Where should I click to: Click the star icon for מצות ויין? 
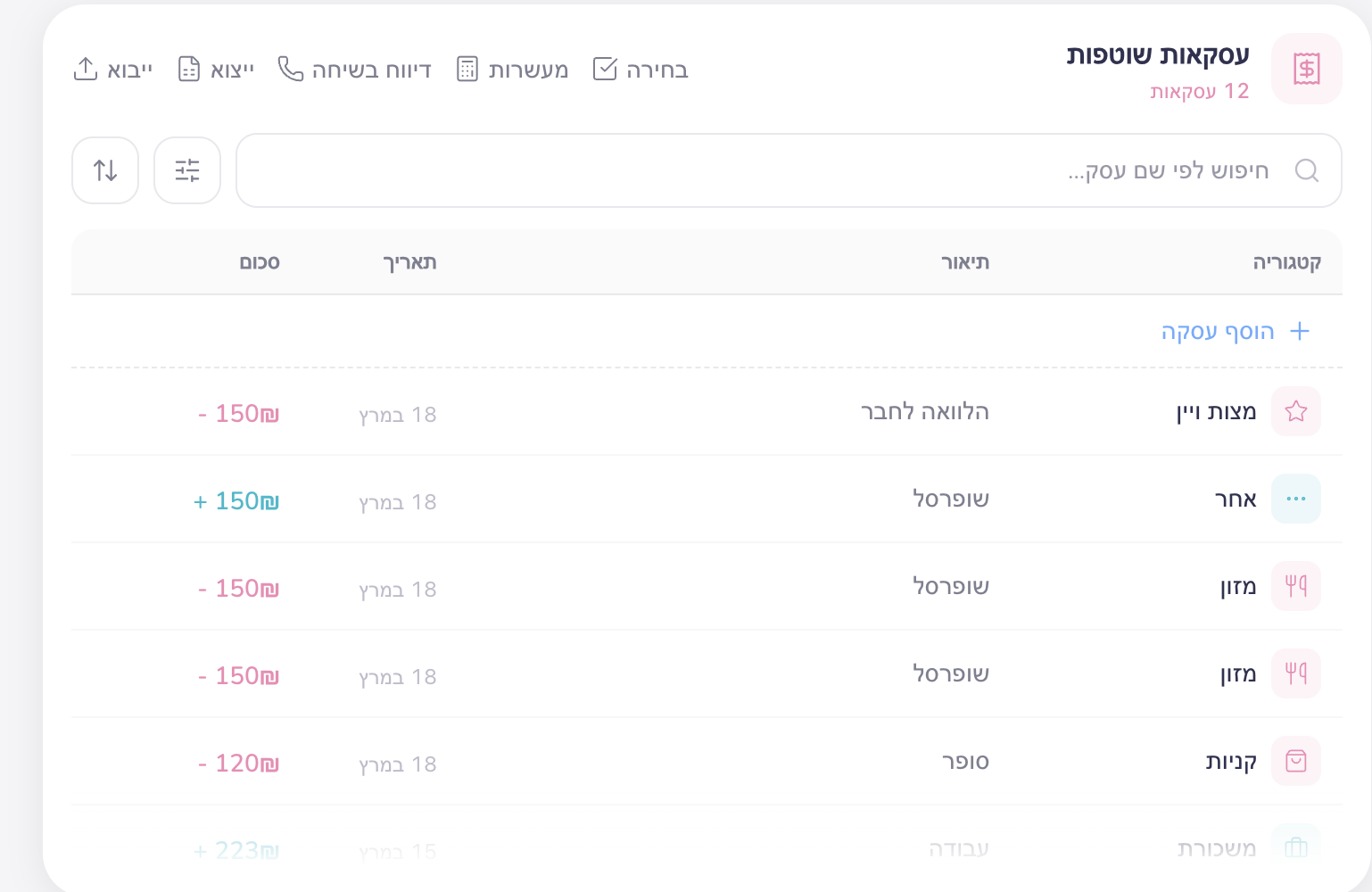(x=1296, y=411)
